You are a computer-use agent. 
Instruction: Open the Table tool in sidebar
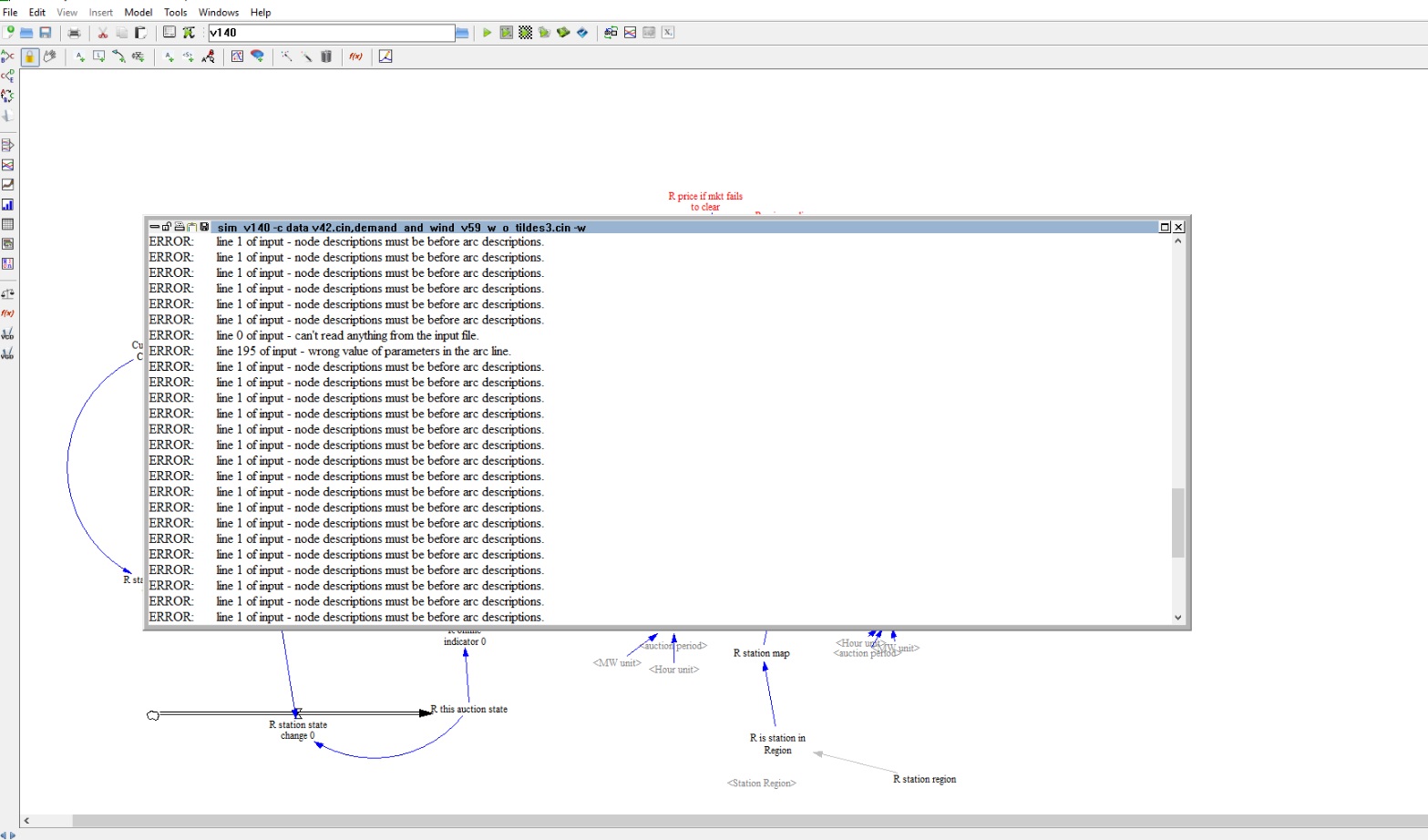8,224
